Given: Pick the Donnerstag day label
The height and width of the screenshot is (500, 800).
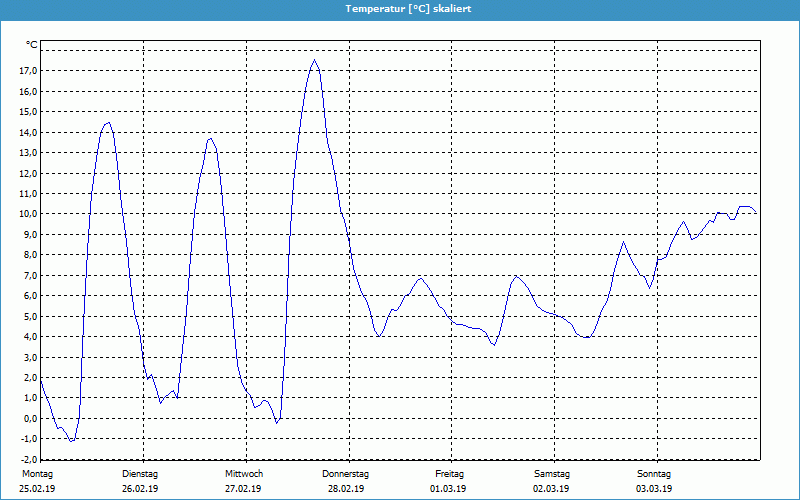Looking at the screenshot, I should (x=346, y=474).
